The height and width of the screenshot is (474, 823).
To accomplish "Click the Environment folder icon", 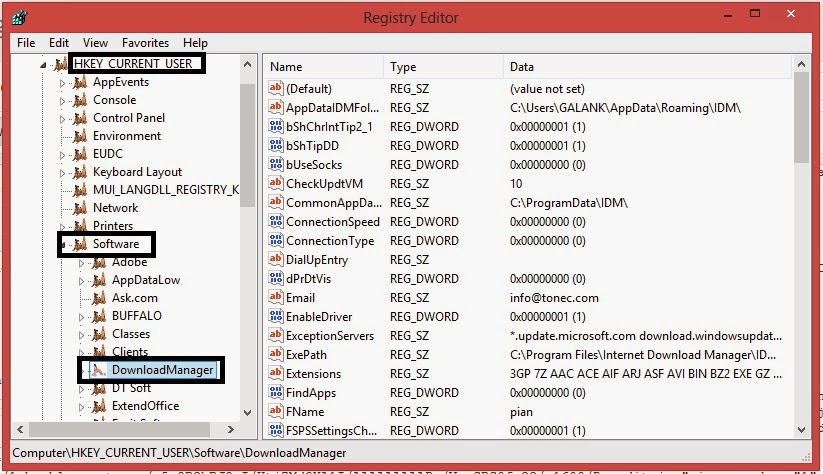I will [80, 136].
